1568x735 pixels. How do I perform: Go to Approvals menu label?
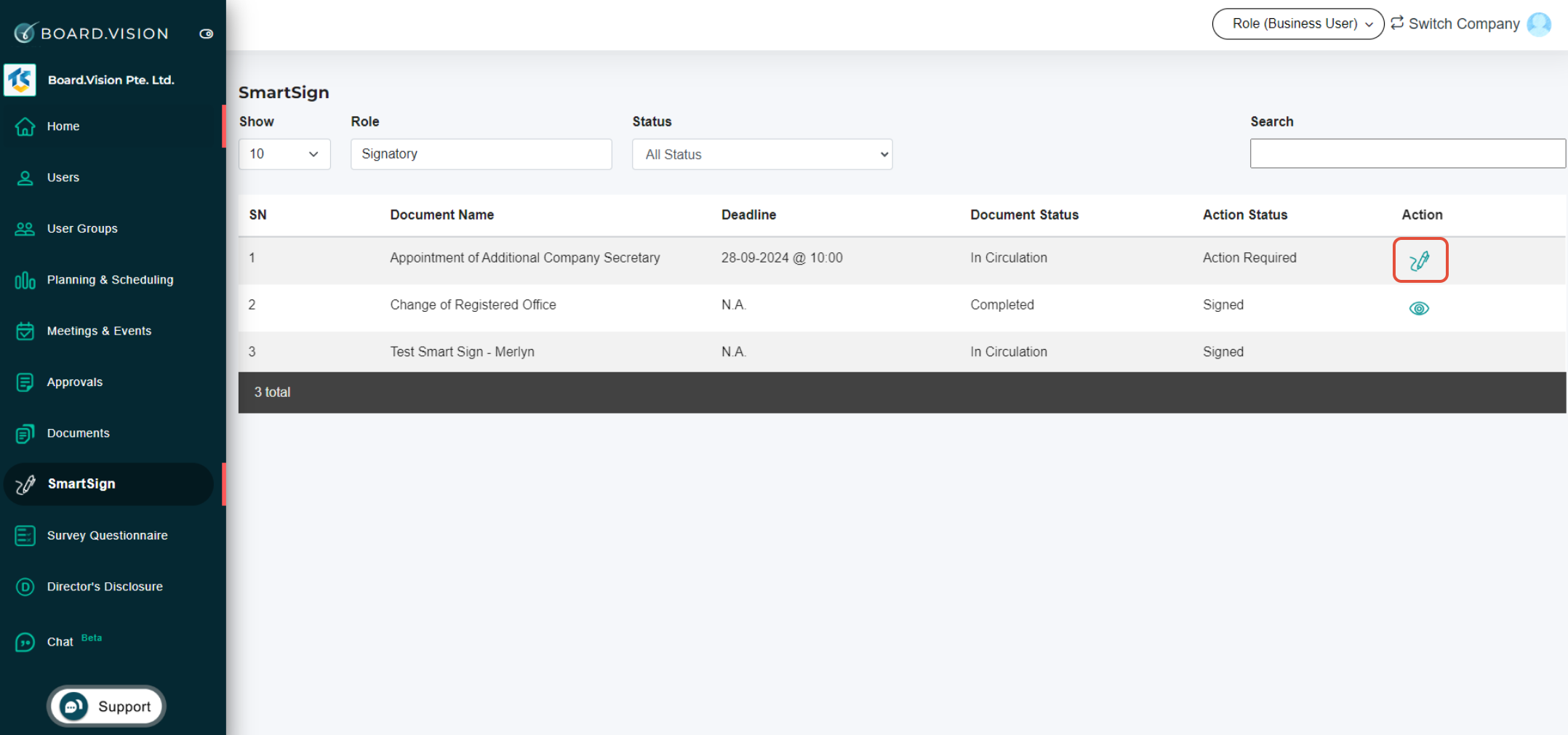click(x=75, y=382)
